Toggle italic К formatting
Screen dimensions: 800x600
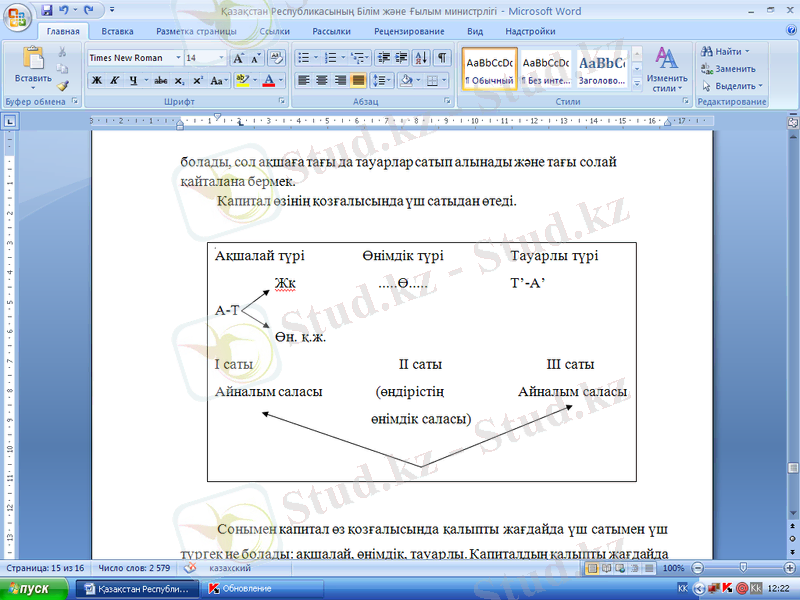(x=114, y=81)
